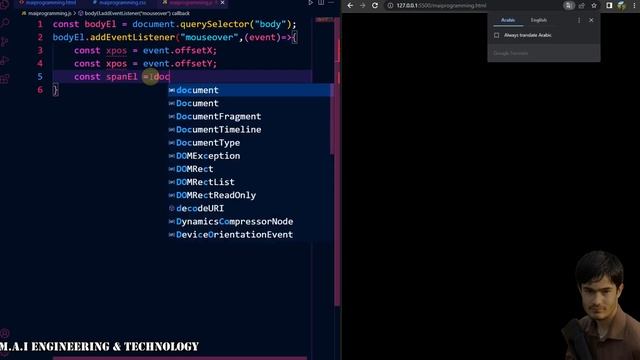Open Search in the activity bar

point(5,23)
